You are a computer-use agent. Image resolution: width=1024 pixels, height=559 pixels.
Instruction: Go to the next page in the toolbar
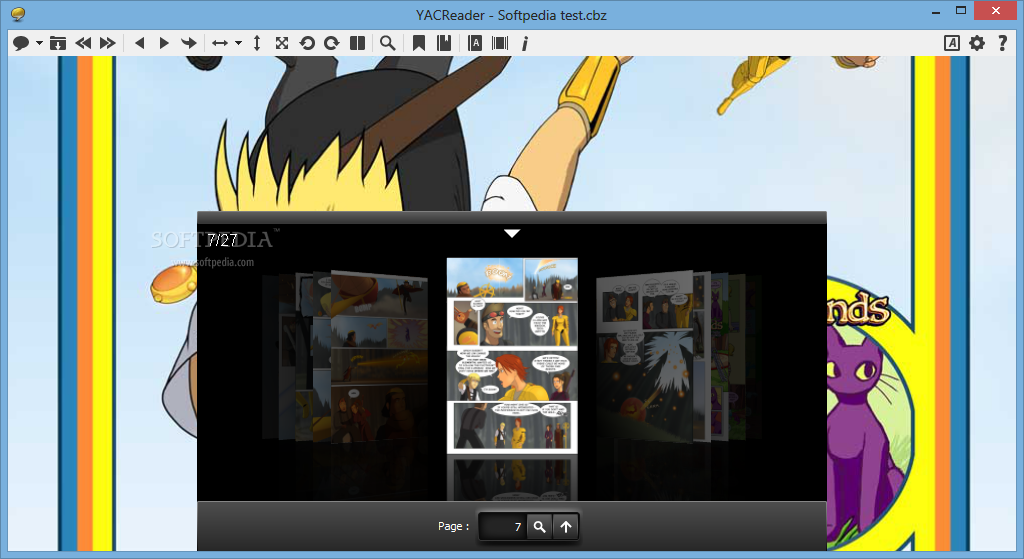[x=164, y=43]
